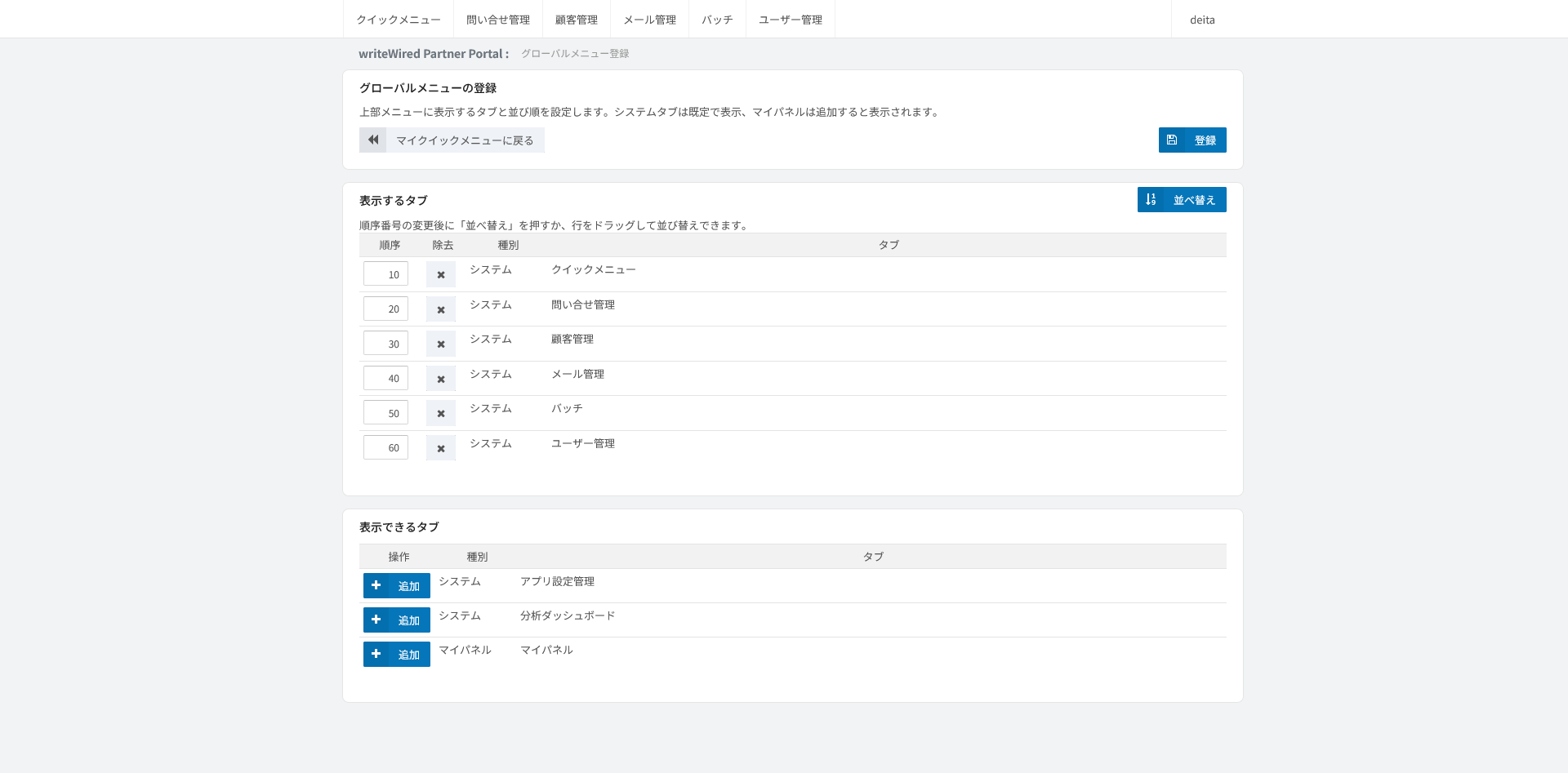
Task: Switch to ユーザー管理 in top menu
Action: tap(791, 20)
